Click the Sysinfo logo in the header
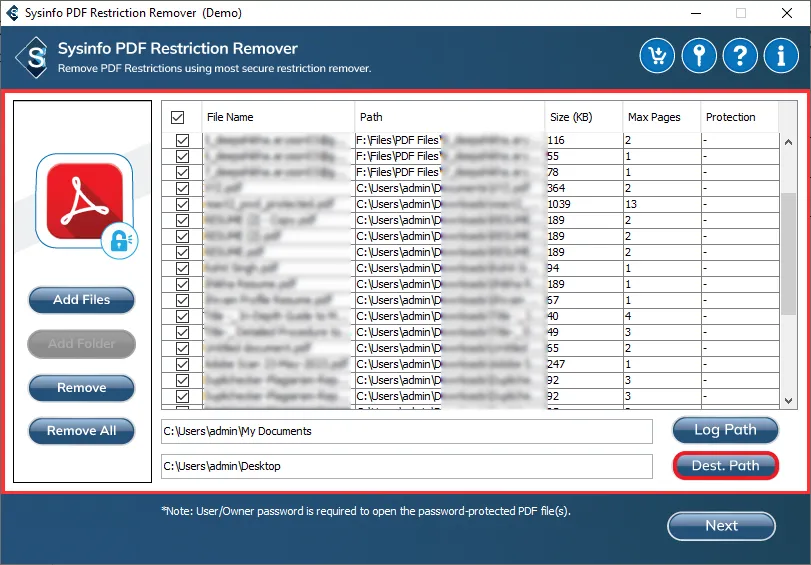The height and width of the screenshot is (565, 811). point(33,57)
